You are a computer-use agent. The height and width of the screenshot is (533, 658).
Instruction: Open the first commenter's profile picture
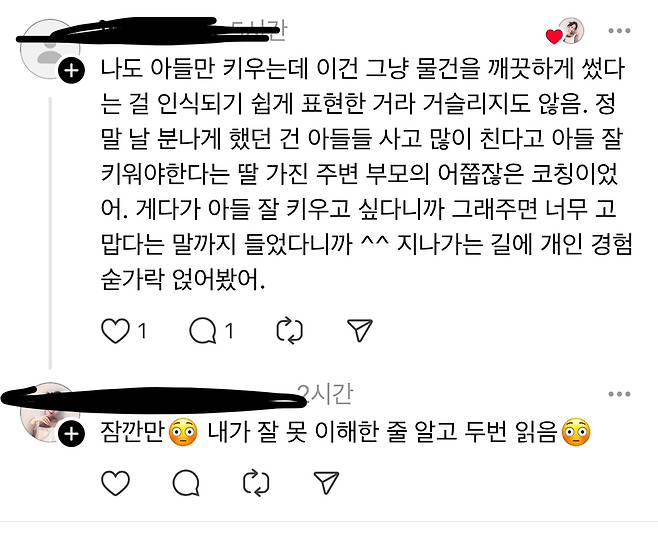tap(50, 50)
